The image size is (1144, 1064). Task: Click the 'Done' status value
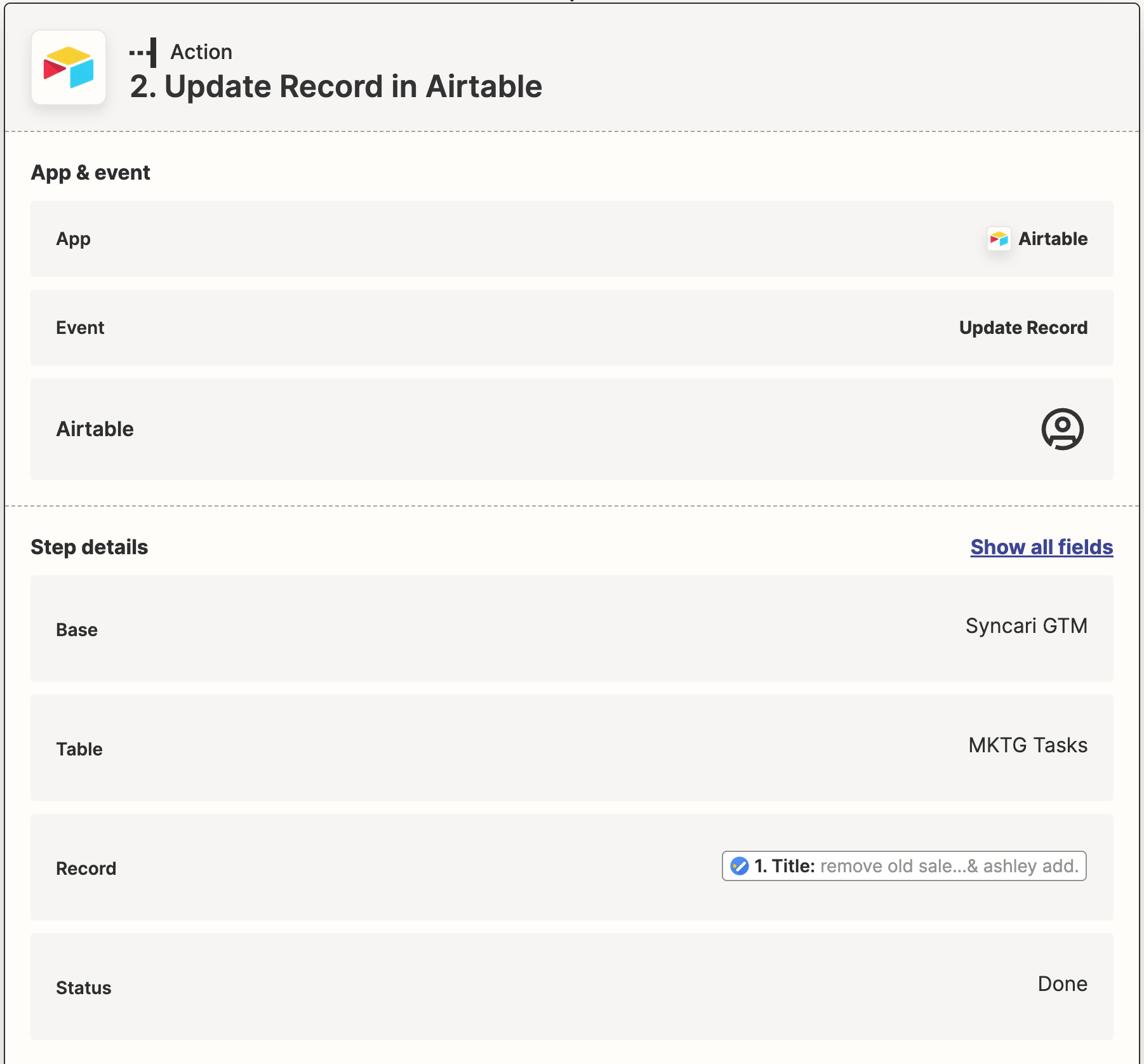click(1062, 984)
